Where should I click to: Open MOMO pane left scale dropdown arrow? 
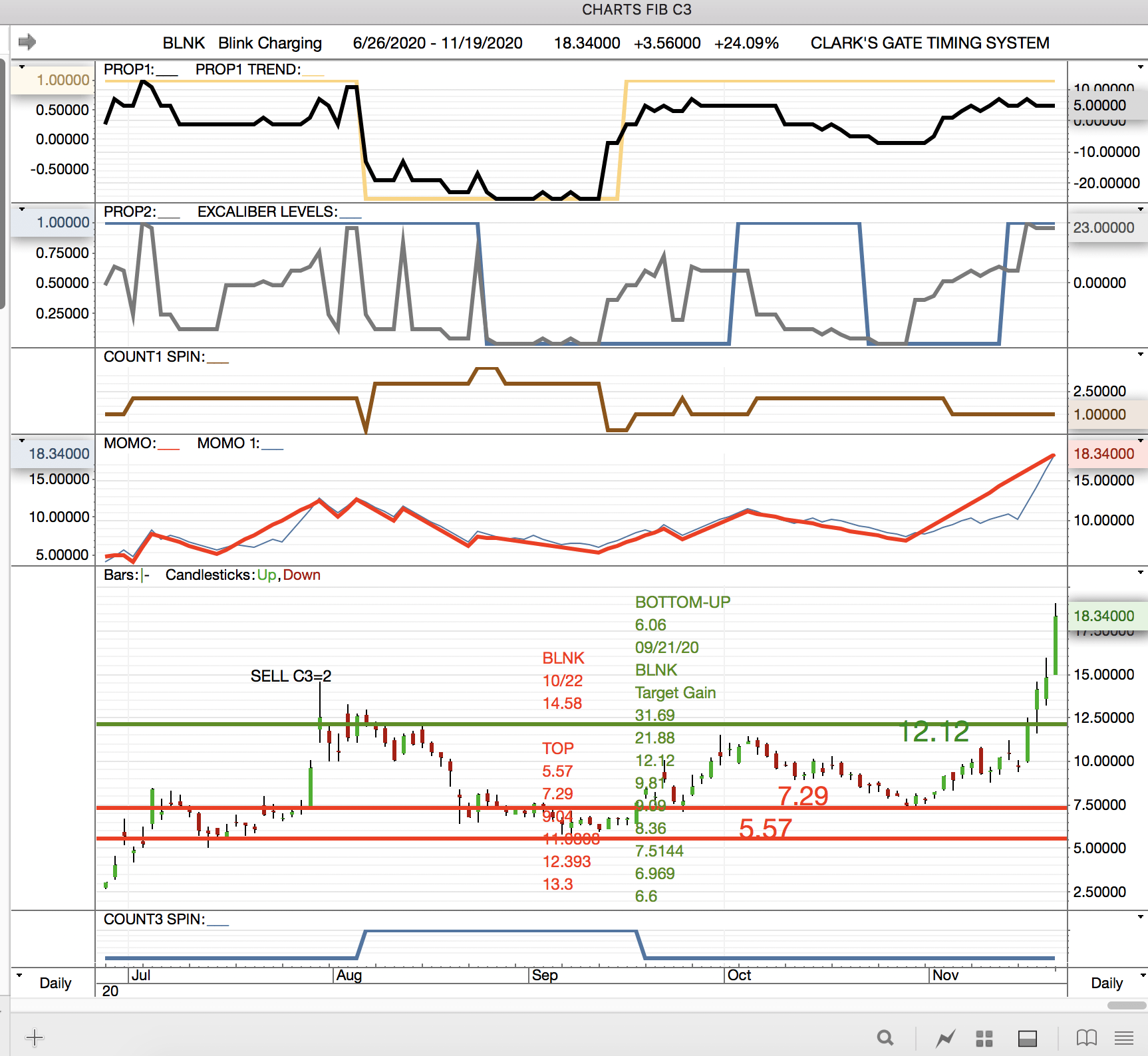tap(21, 440)
